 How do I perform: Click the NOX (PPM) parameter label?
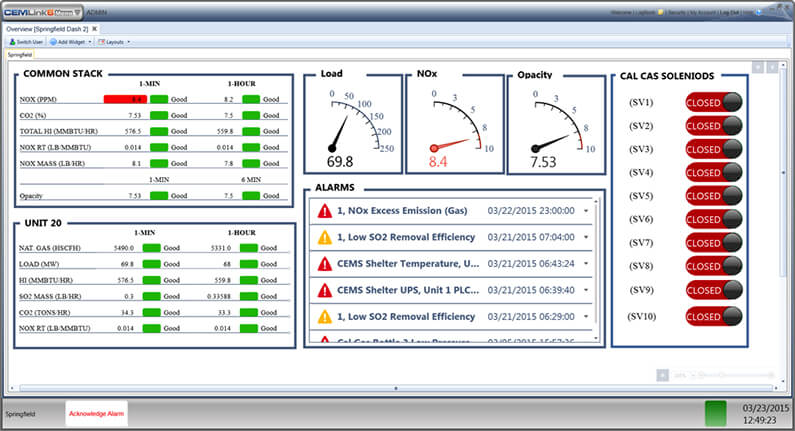38,99
